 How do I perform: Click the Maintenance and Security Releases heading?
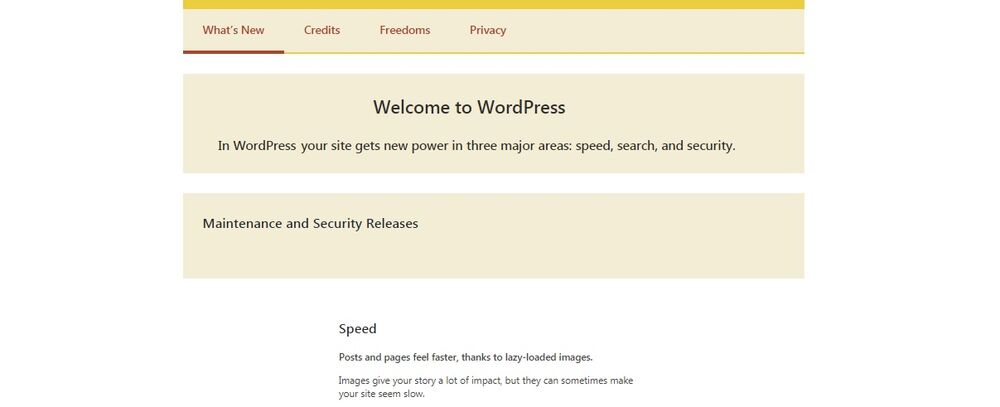310,223
